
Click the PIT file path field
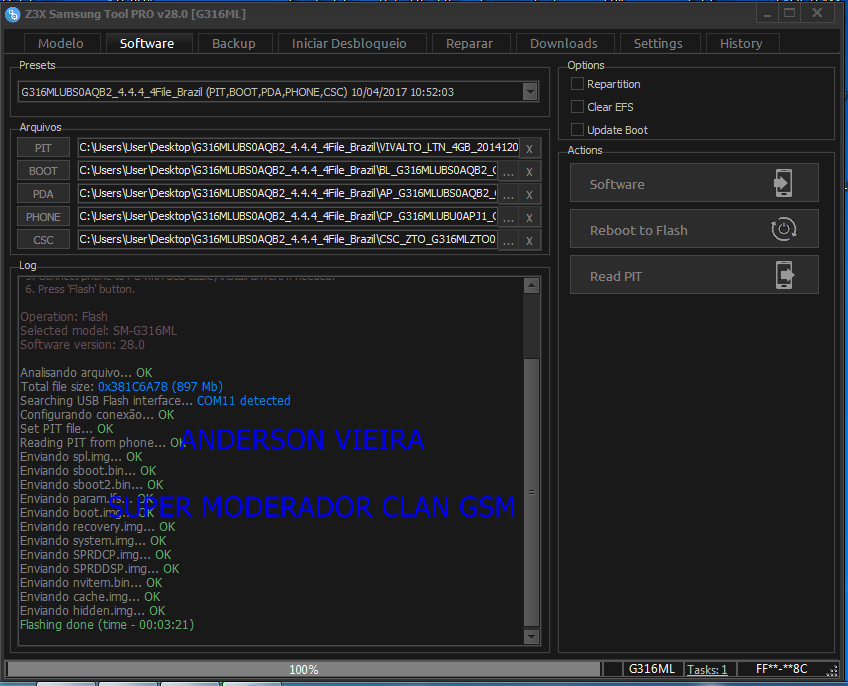coord(299,148)
